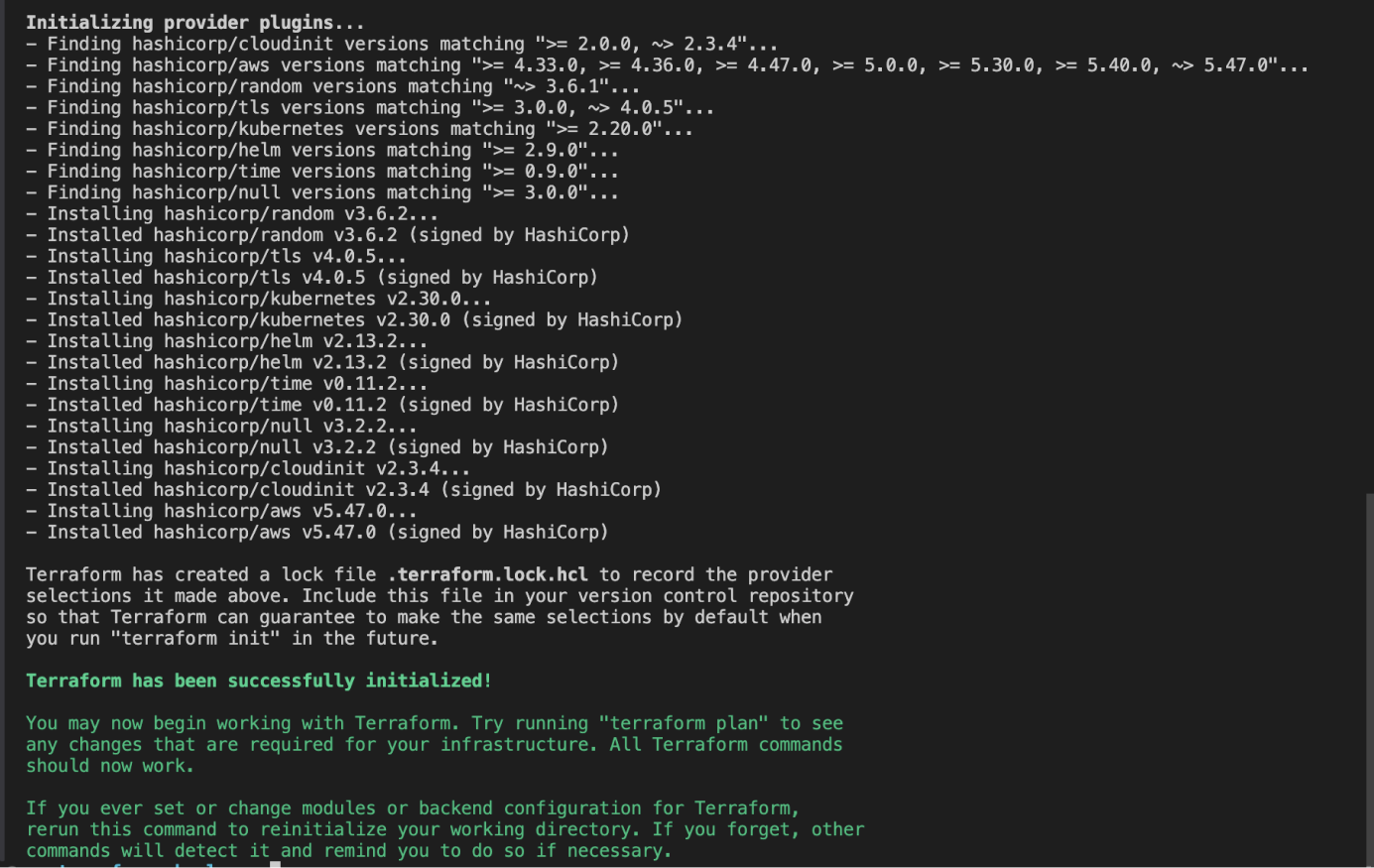Click the "Finding hashicorp/cloudinit versions" line
This screenshot has height=868, width=1374.
[x=402, y=44]
